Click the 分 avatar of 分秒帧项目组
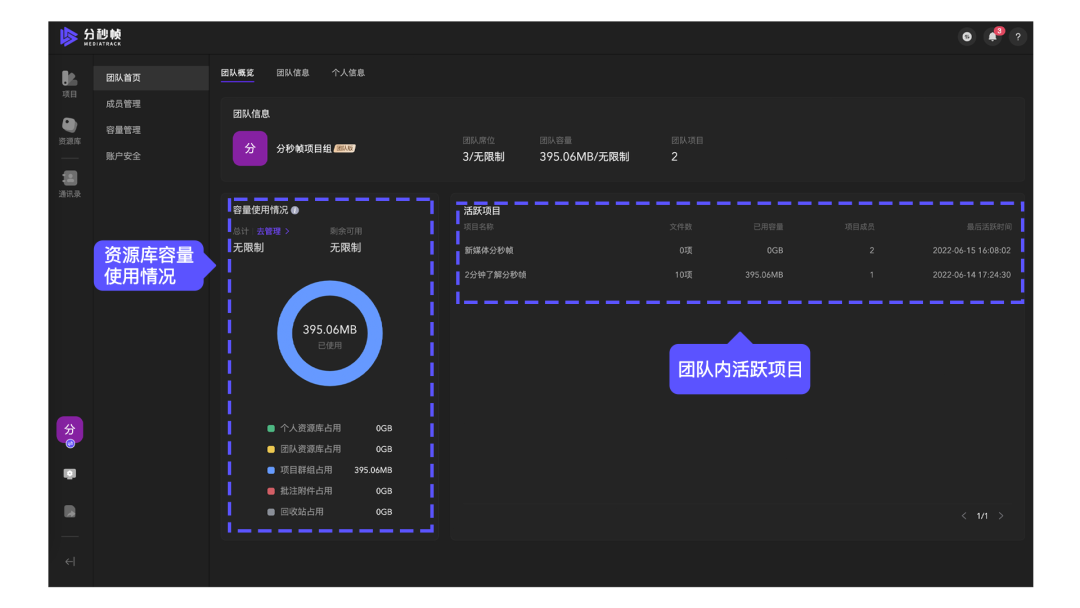Screen dimensions: 1080x608 pyautogui.click(x=250, y=148)
